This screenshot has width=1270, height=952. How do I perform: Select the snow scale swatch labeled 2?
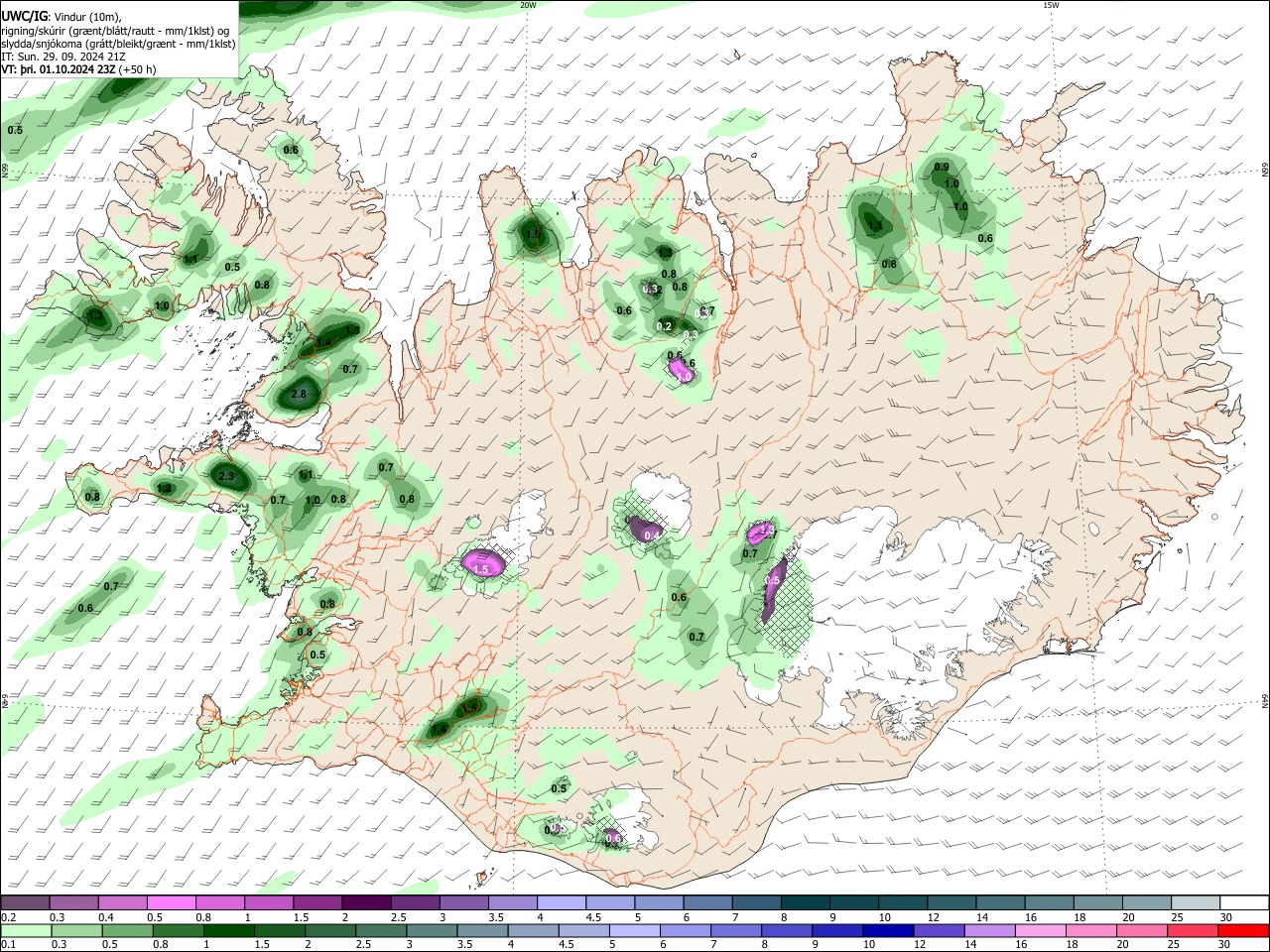365,902
